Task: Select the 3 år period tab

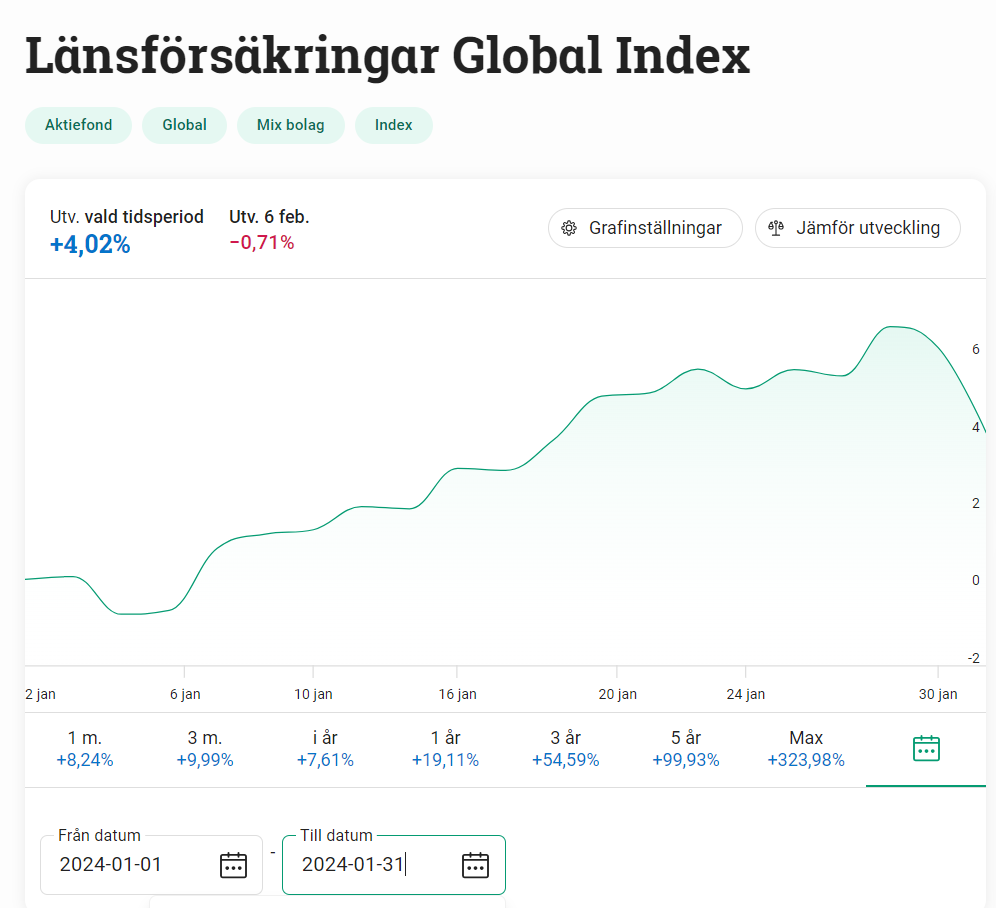Action: [x=565, y=749]
